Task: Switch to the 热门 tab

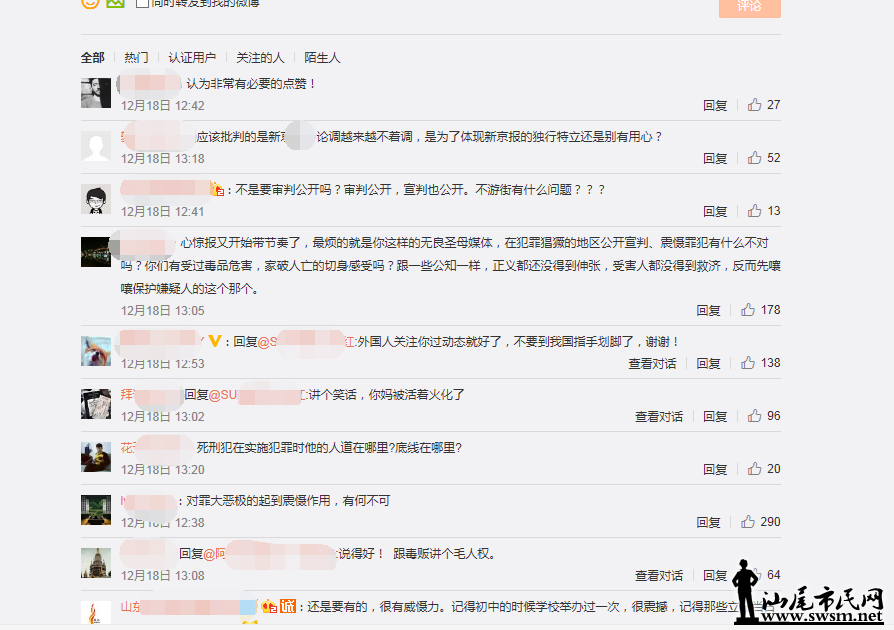Action: [136, 57]
